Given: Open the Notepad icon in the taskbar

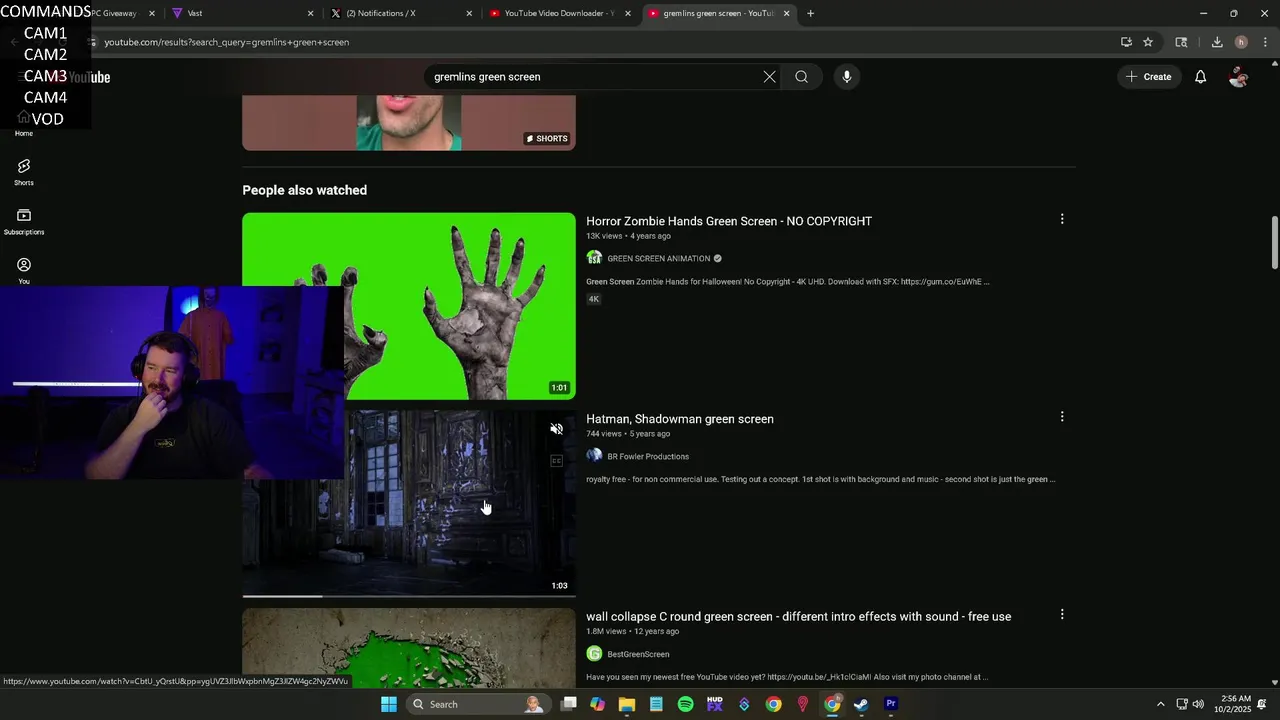Looking at the screenshot, I should pyautogui.click(x=656, y=704).
